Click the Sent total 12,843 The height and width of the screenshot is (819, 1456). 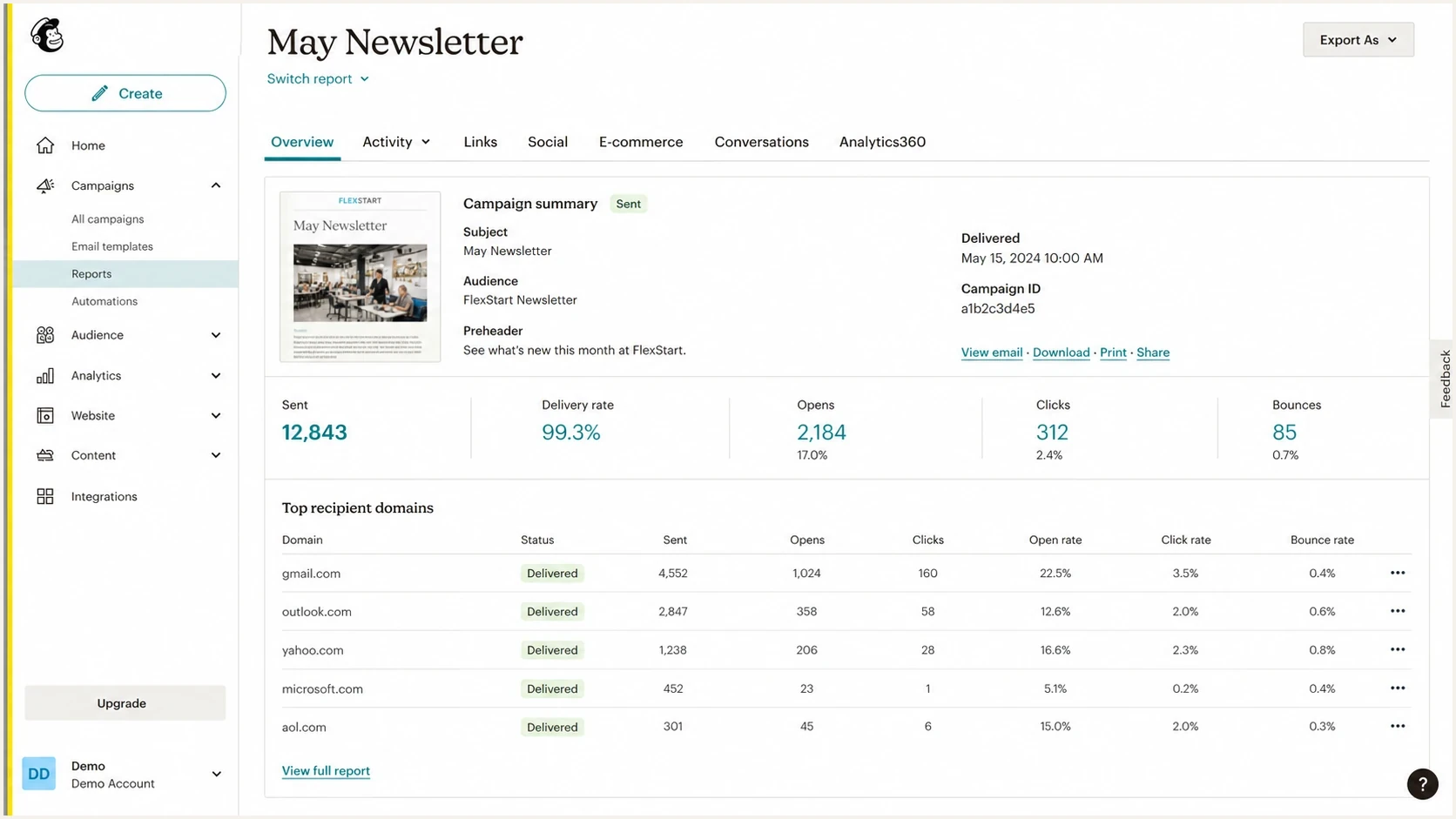point(314,433)
